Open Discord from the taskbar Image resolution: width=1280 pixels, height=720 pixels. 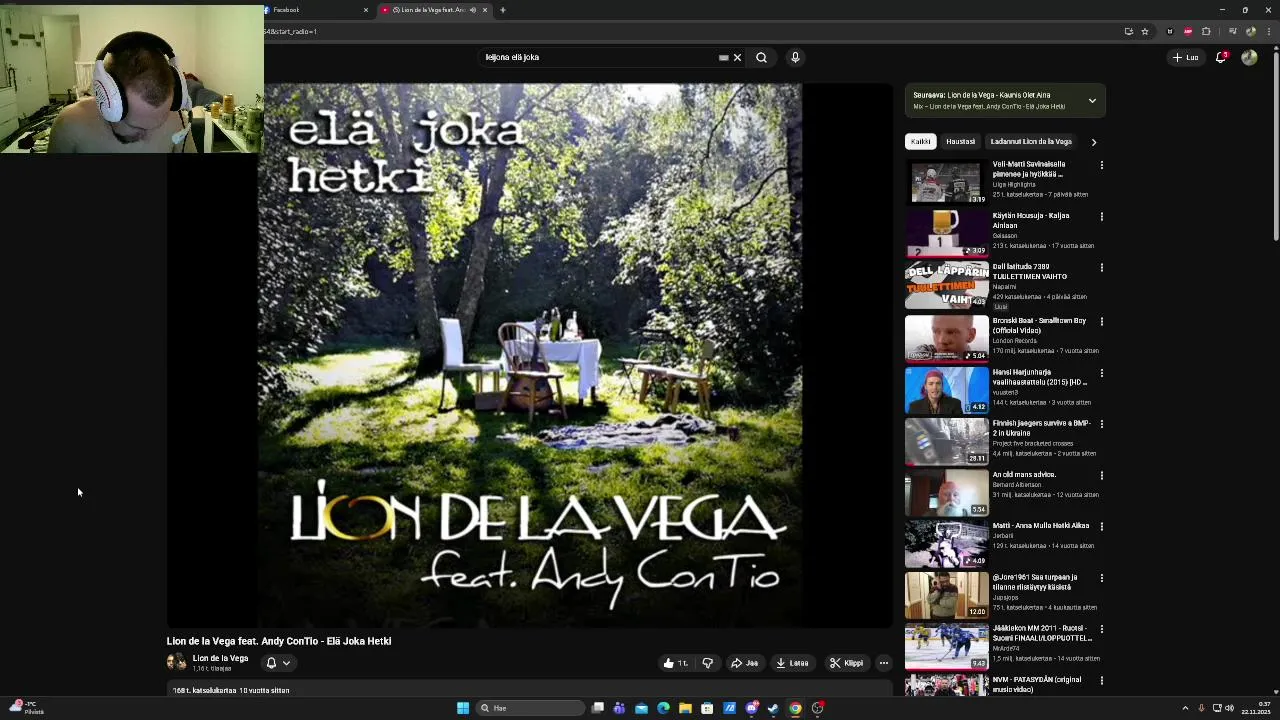coord(751,708)
